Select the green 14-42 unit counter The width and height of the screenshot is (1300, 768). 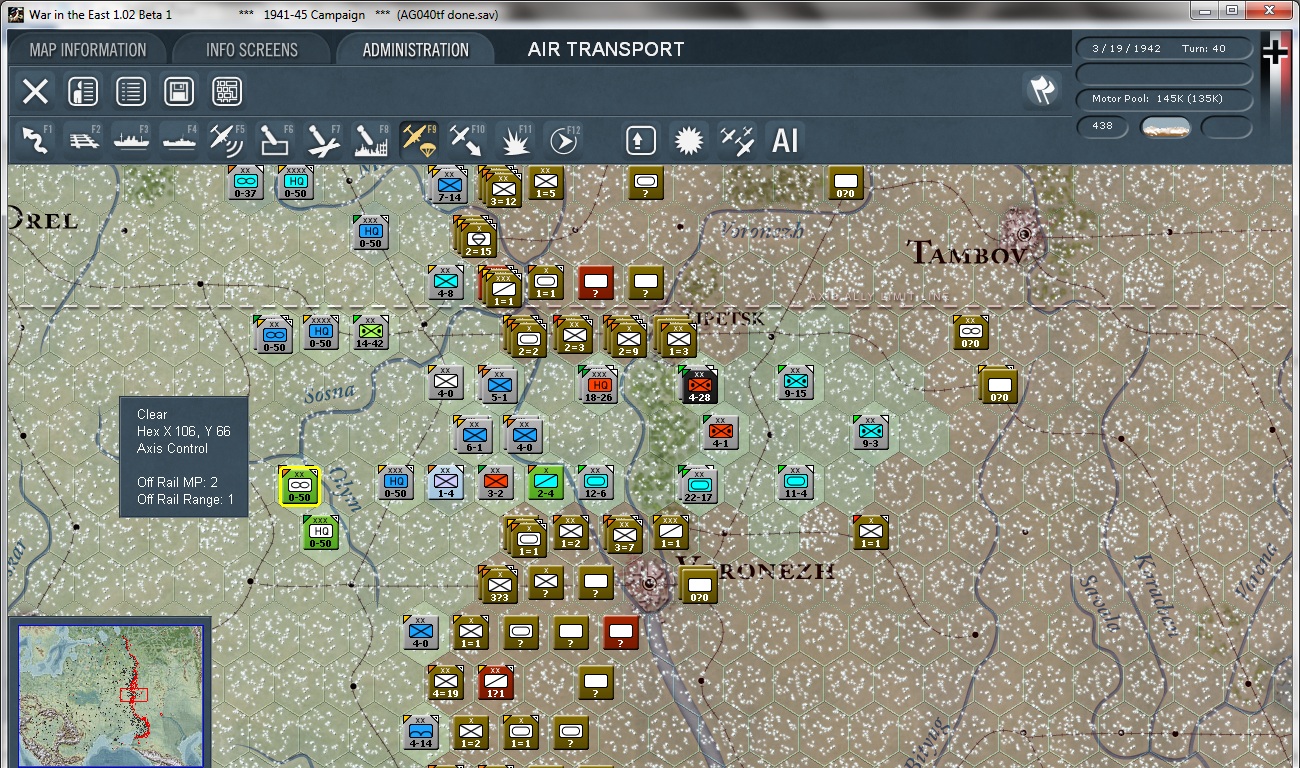pos(370,333)
